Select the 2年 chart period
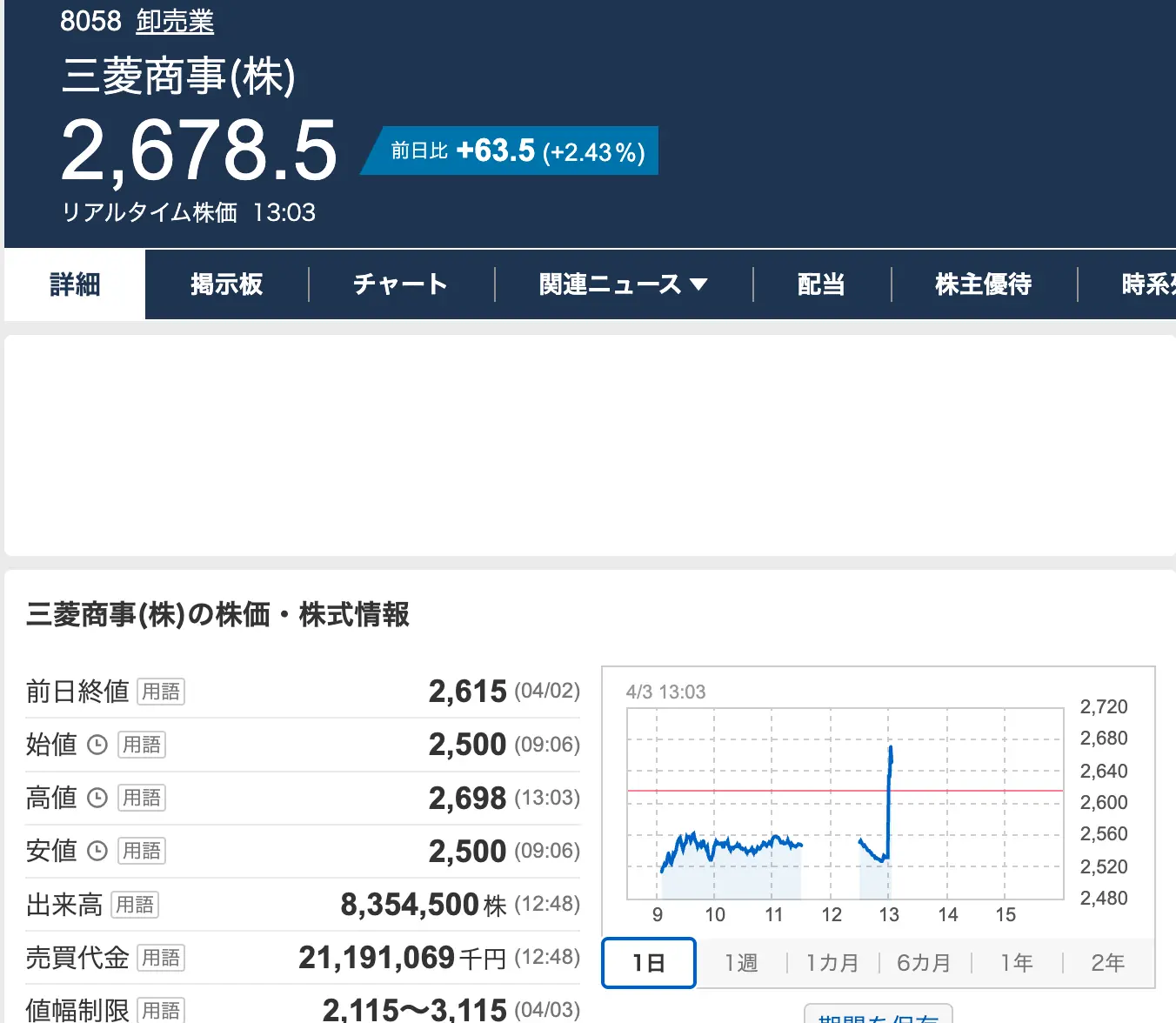Screen dimensions: 1176x1023 pyautogui.click(x=1108, y=963)
